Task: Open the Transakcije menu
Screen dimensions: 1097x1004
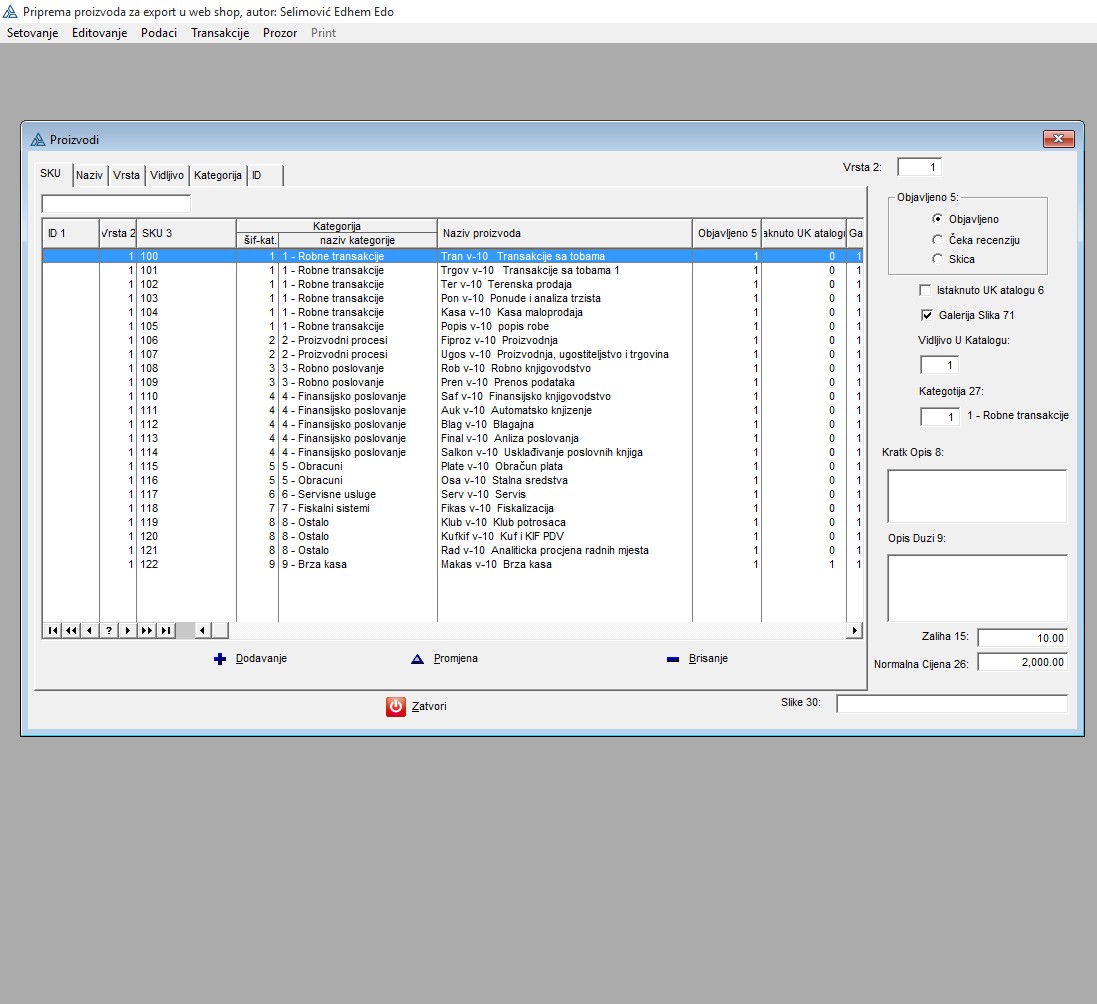Action: [220, 33]
